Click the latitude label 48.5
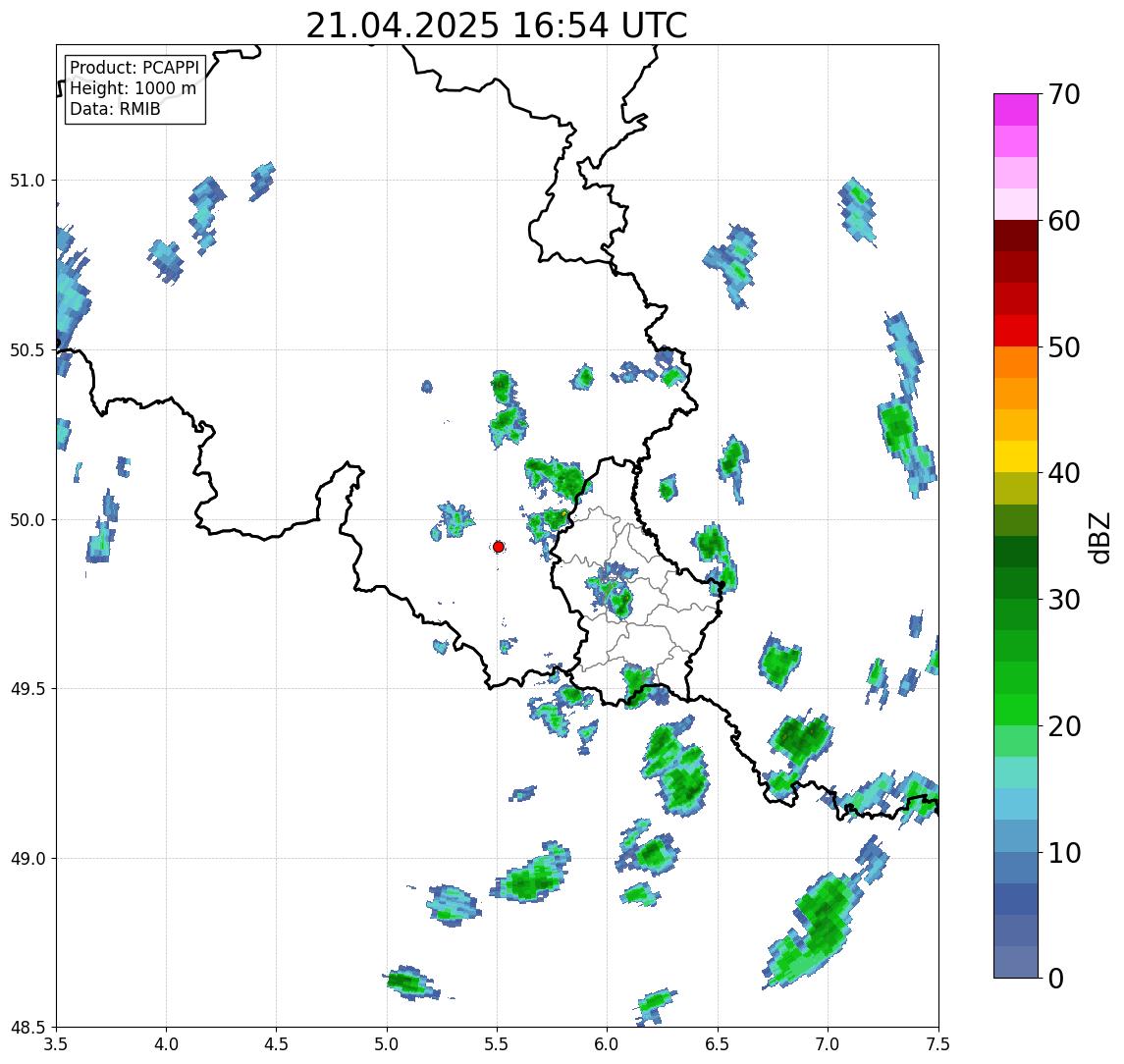Screen dimensions: 1124x1064 coord(27,1028)
